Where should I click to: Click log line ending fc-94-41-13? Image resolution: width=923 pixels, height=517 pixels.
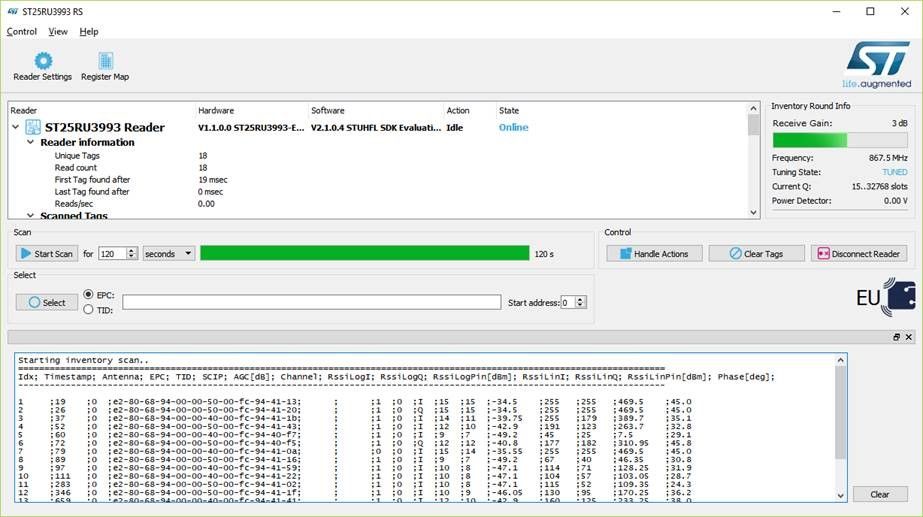355,402
